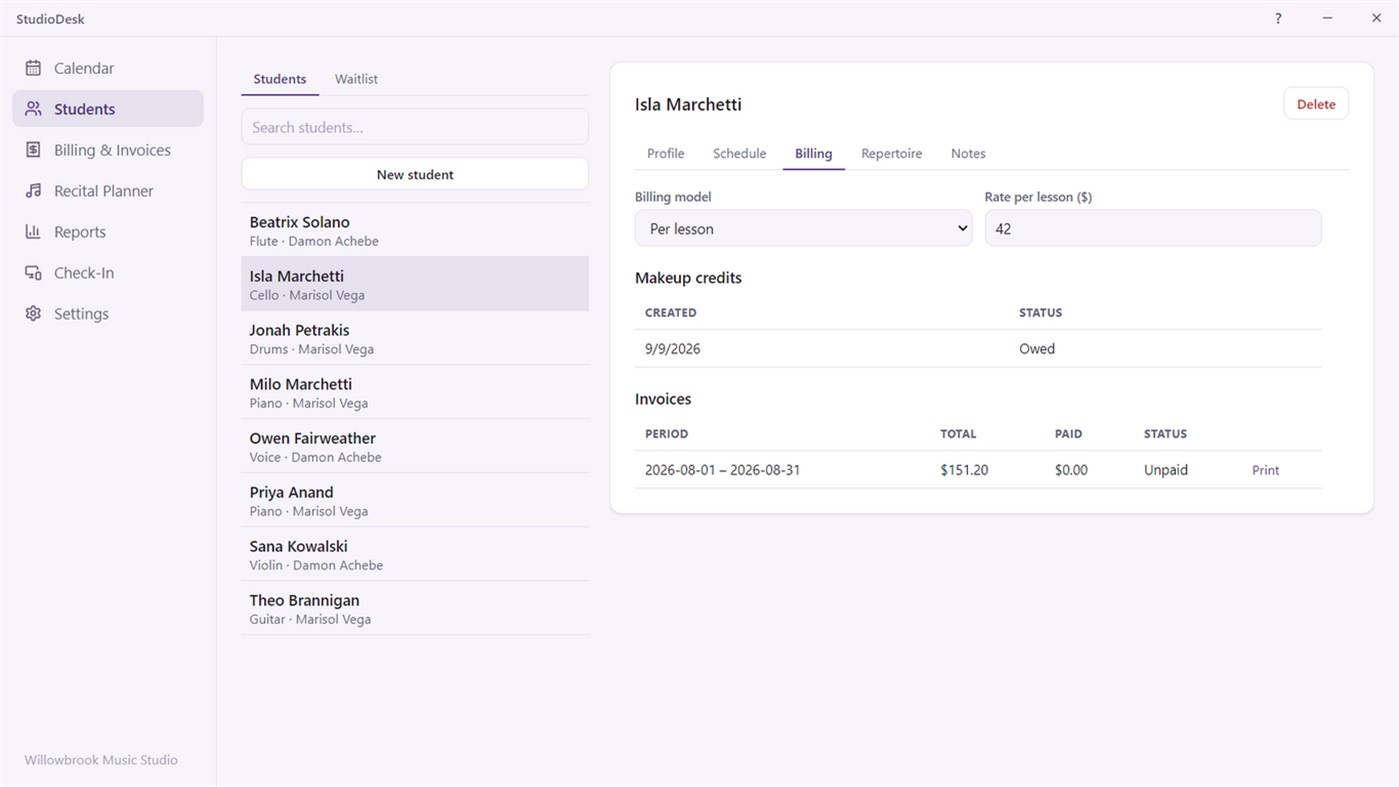
Task: Click the 9/9/2026 makeup credit date
Action: tap(672, 349)
